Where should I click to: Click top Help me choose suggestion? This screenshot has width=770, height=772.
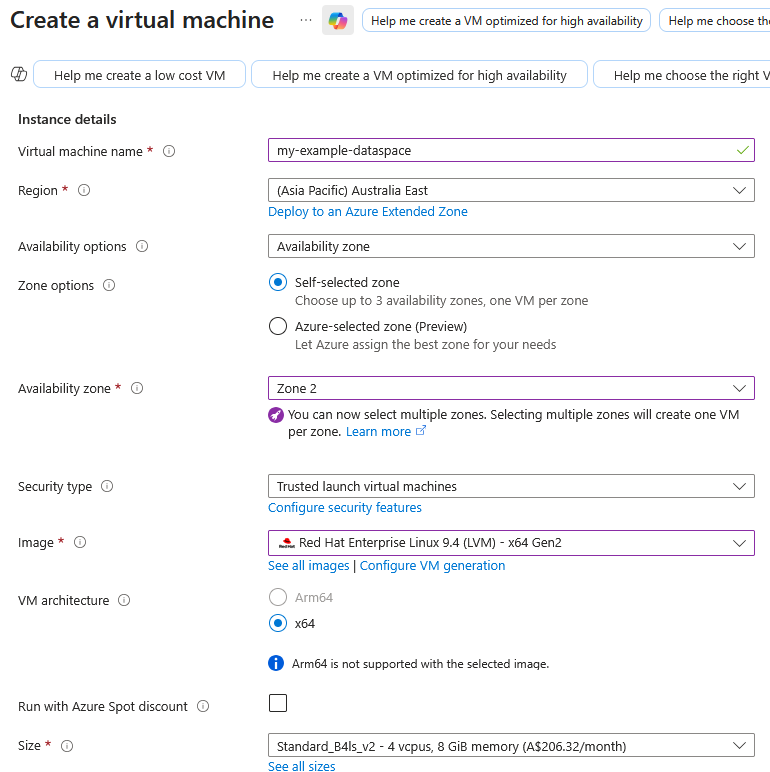coord(715,21)
